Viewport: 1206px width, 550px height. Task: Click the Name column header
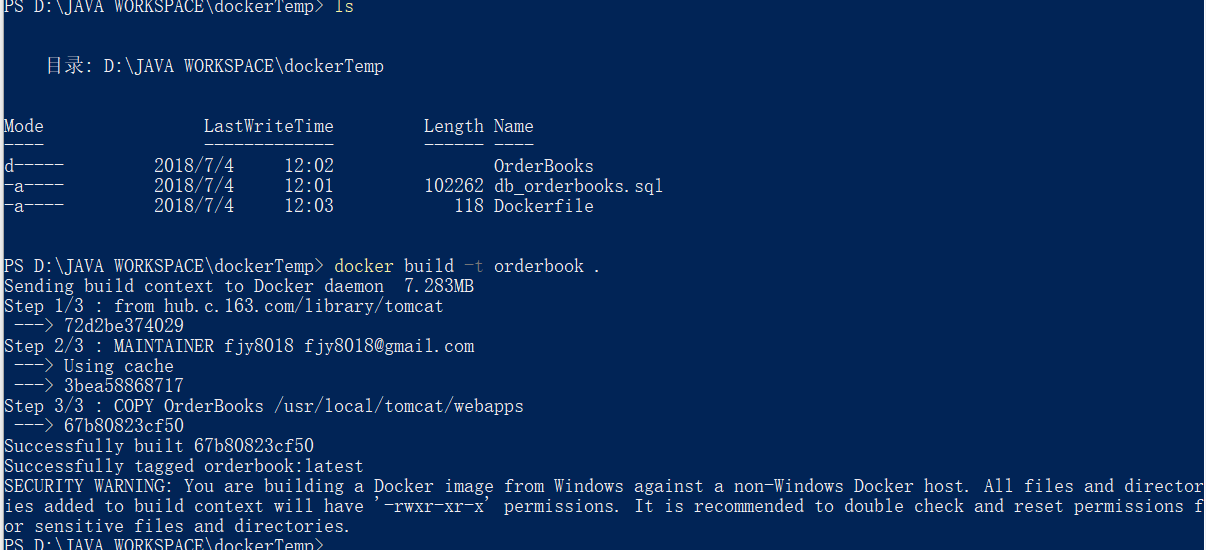click(x=513, y=126)
